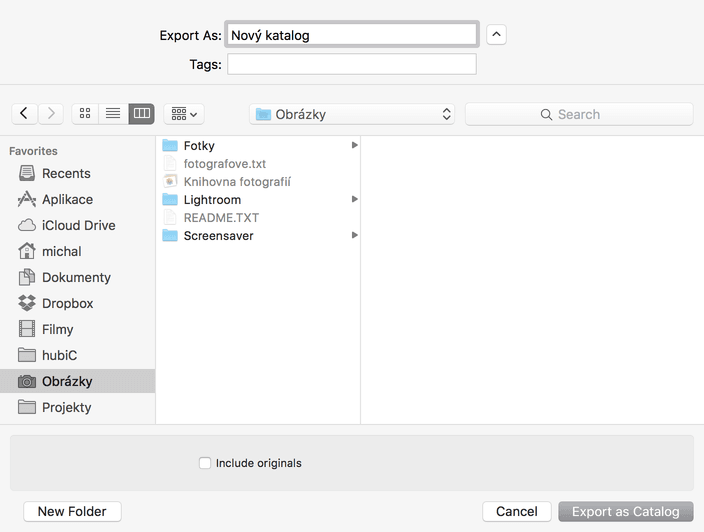Select the column view icon

tap(141, 114)
